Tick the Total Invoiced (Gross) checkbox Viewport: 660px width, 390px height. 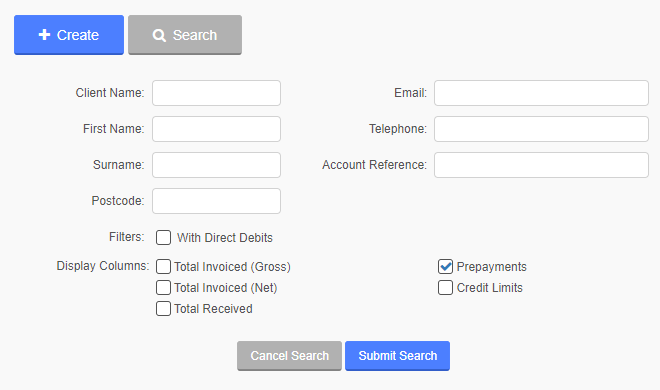[163, 267]
